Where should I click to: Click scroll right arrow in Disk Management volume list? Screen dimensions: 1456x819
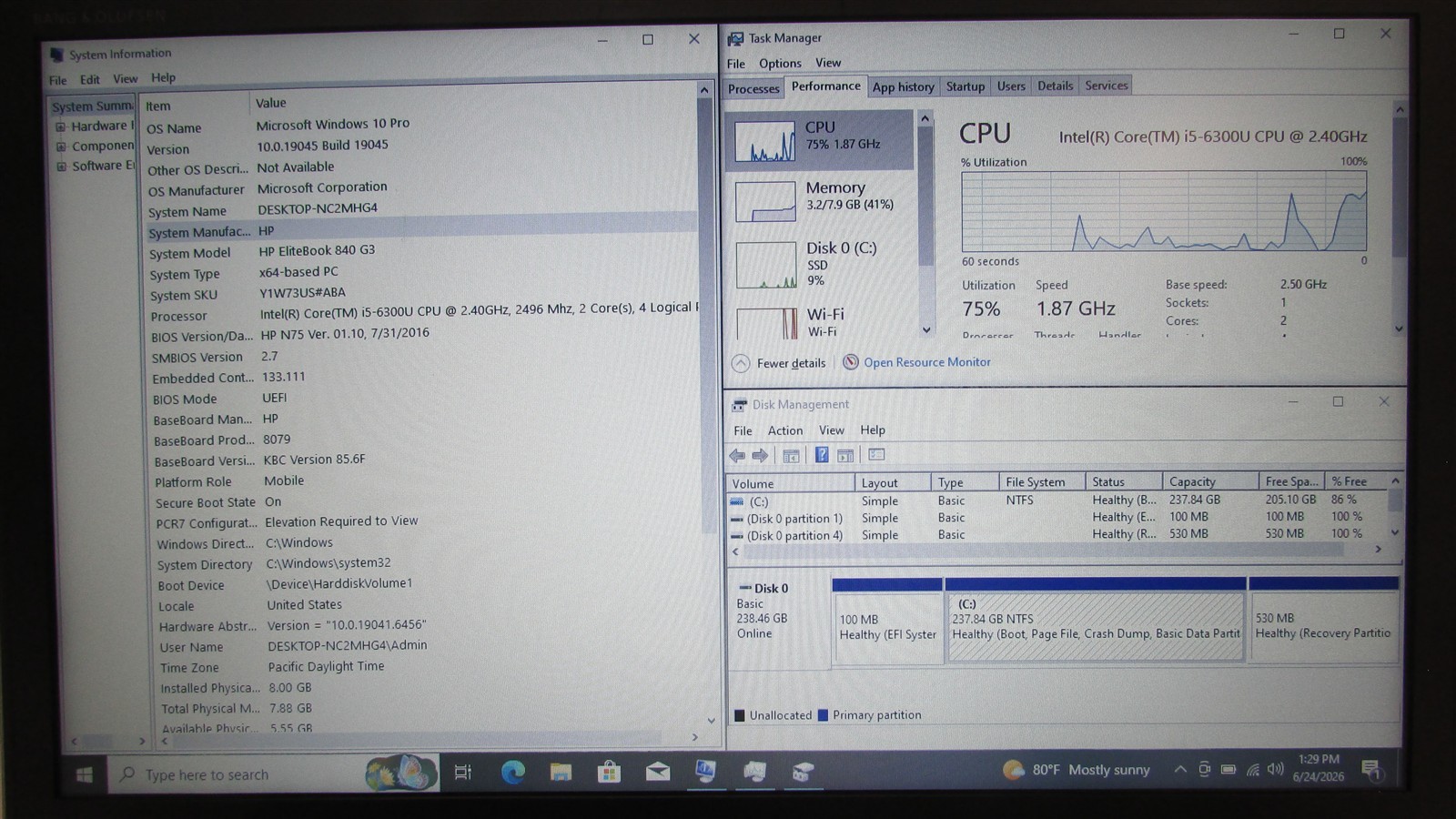click(x=1379, y=549)
